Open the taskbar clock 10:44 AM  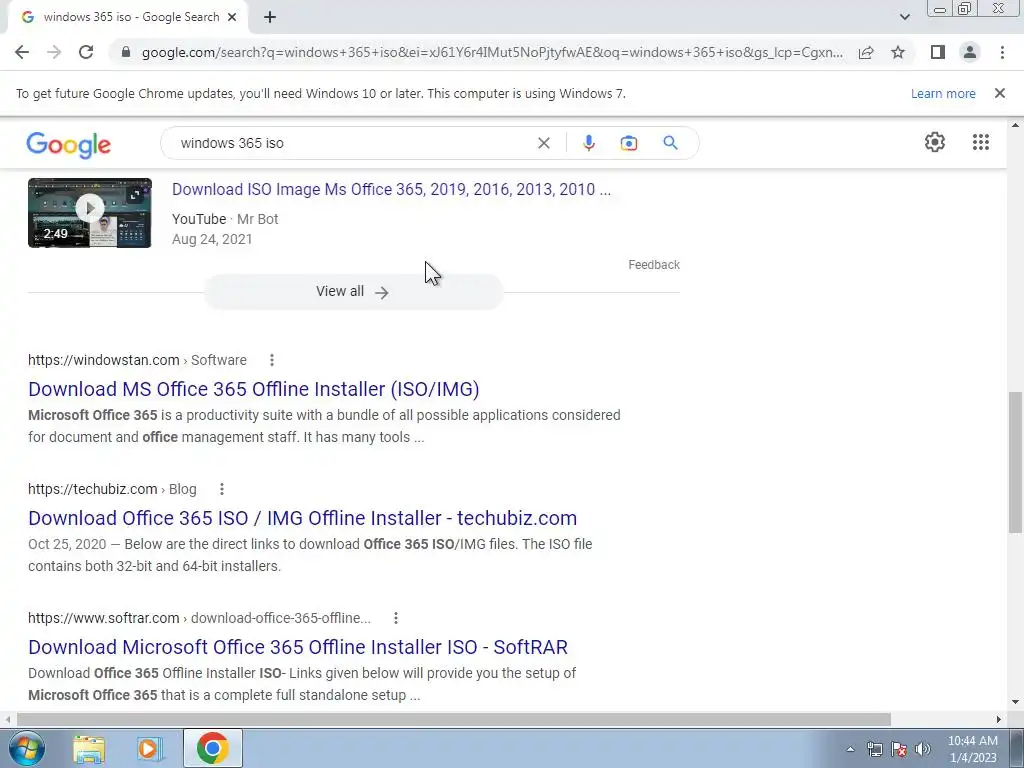(972, 749)
